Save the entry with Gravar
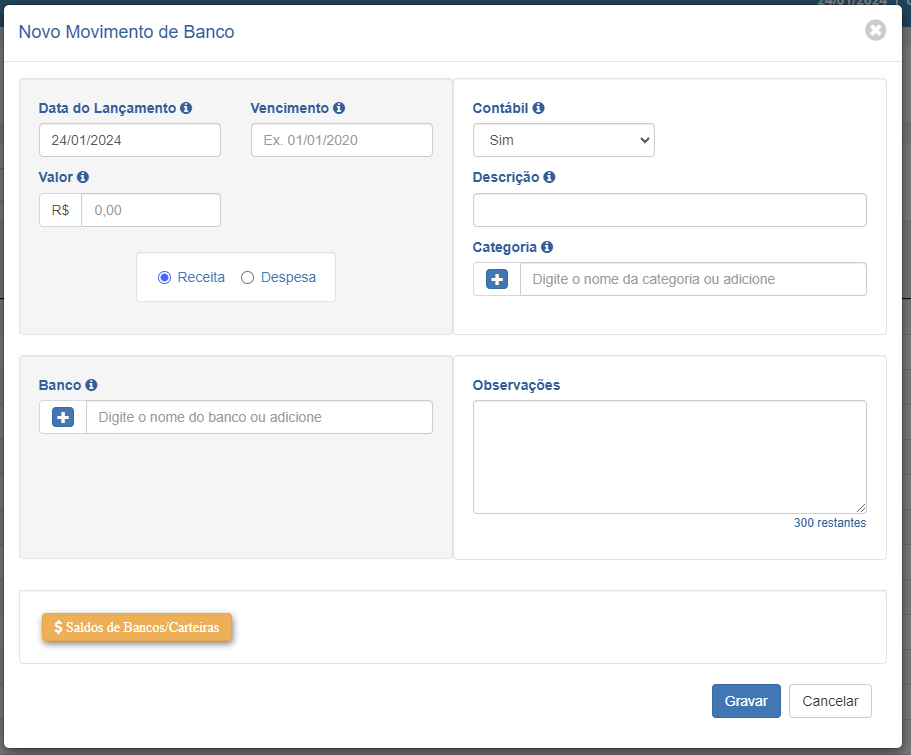This screenshot has width=911, height=755. 746,701
